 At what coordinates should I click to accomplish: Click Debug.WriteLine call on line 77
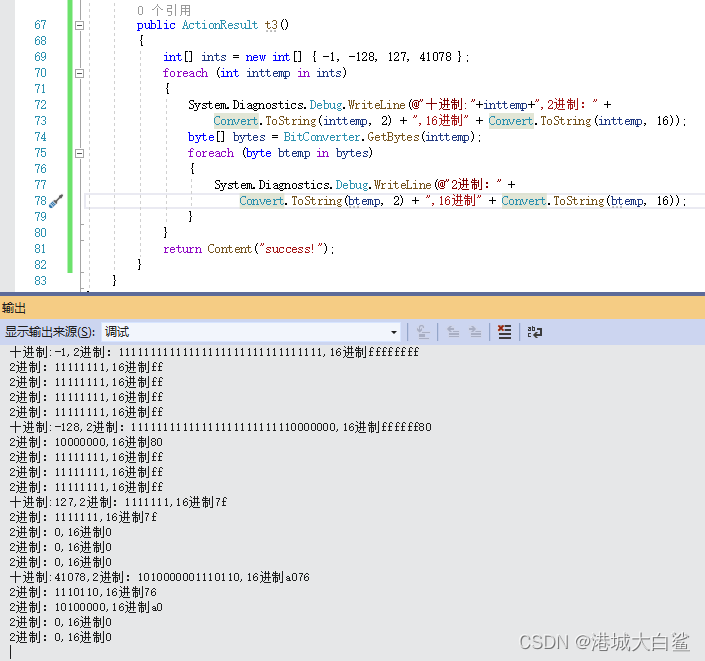384,185
